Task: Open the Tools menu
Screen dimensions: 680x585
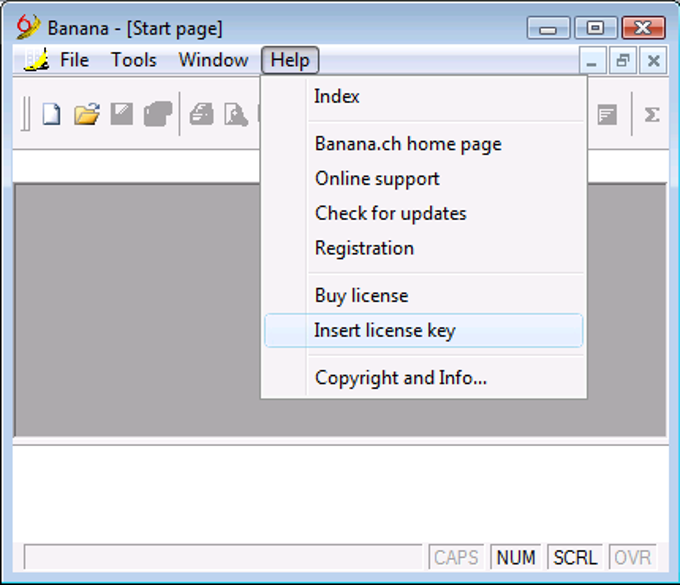Action: [x=134, y=60]
